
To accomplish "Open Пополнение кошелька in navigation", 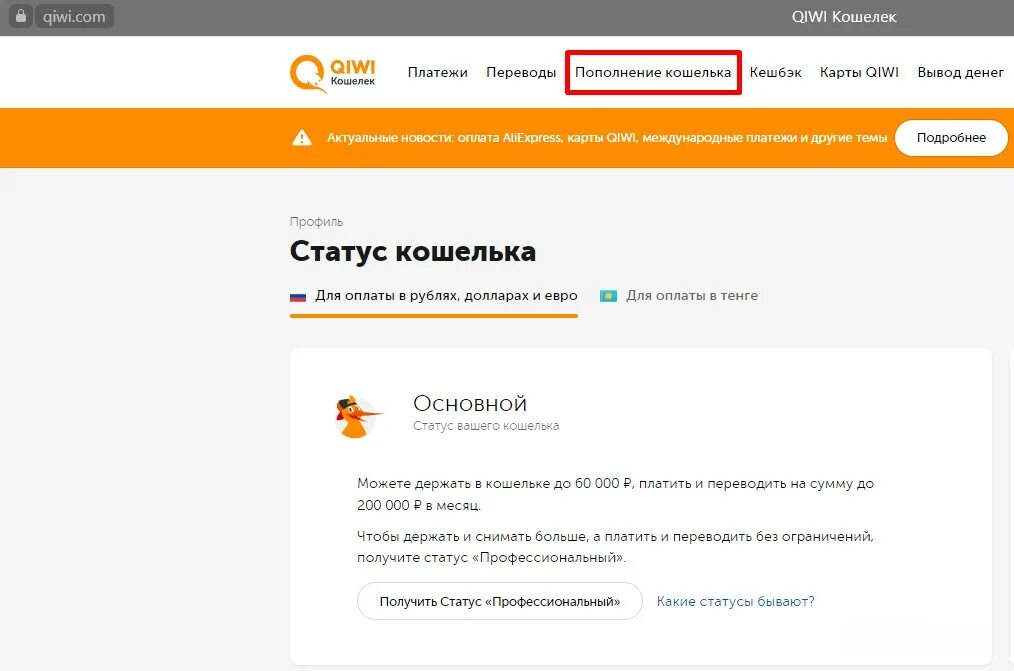I will [x=653, y=72].
